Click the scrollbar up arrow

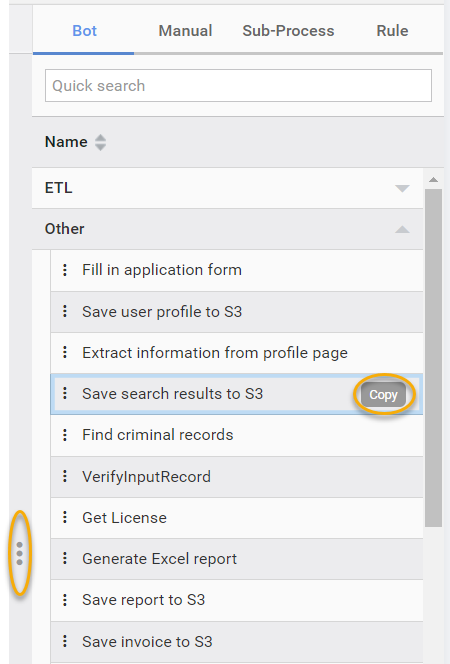(x=433, y=180)
